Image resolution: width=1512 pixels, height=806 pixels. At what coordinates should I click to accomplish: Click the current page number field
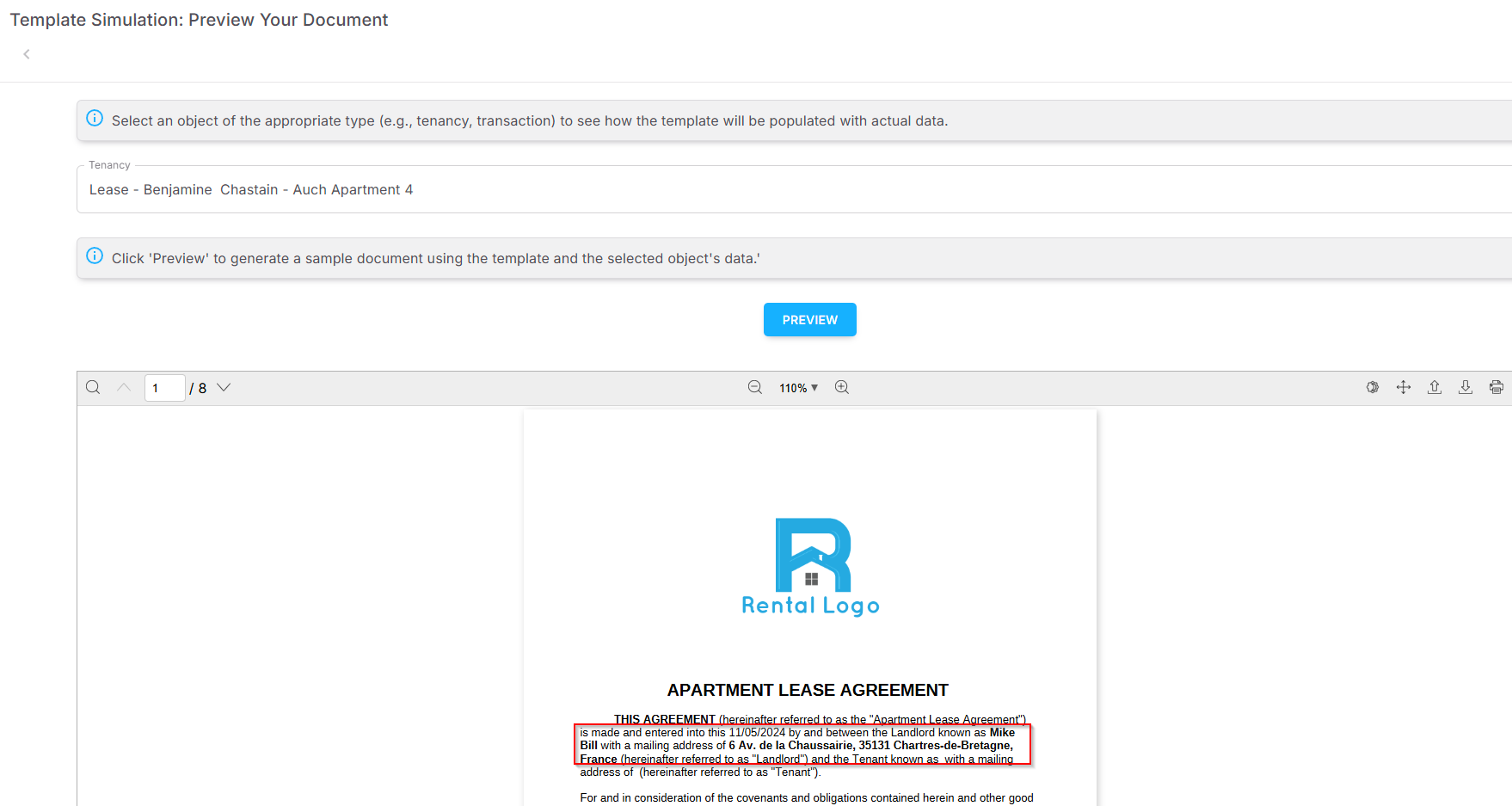(x=164, y=388)
